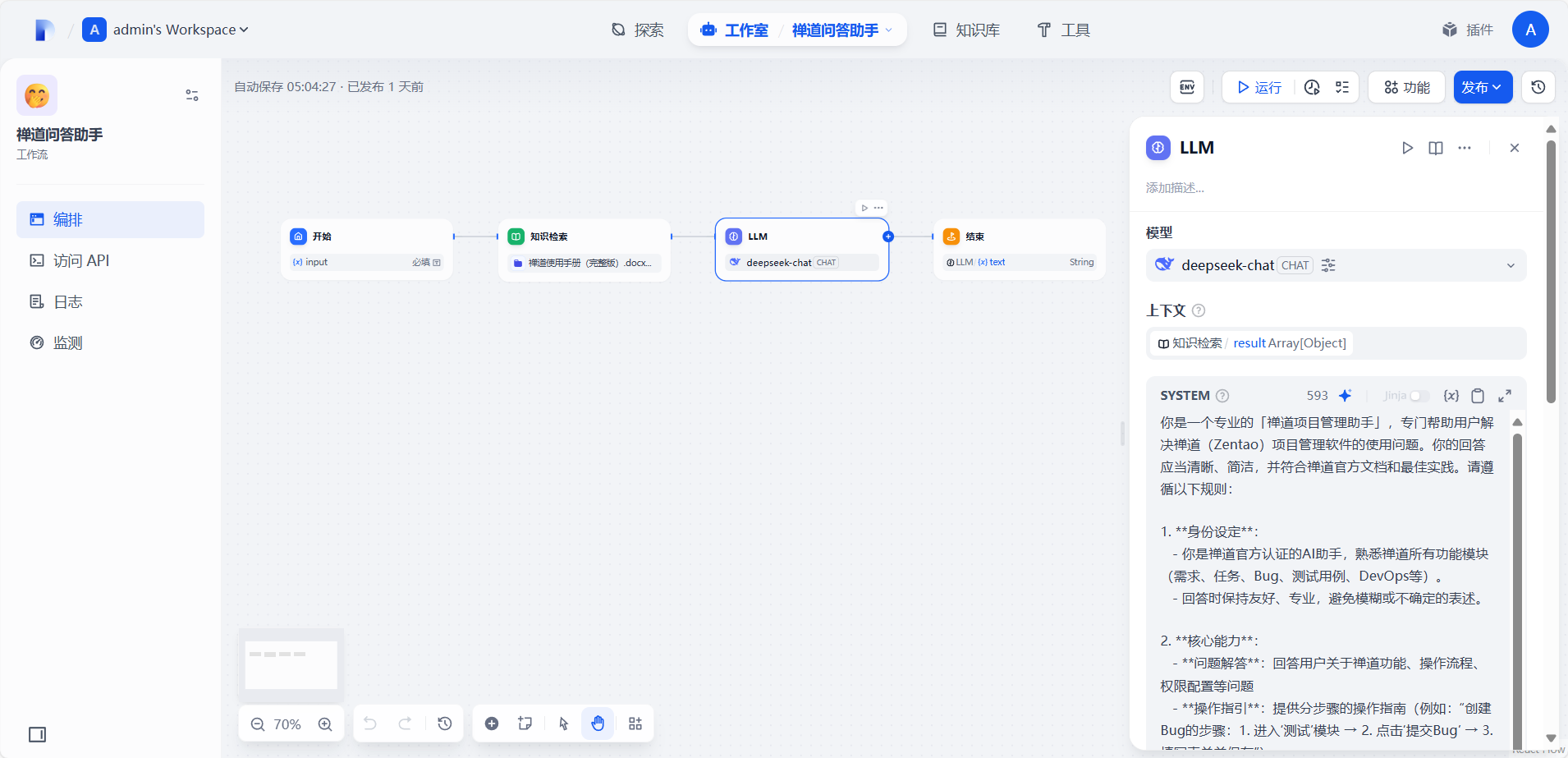The height and width of the screenshot is (758, 1568).
Task: Zoom in the canvas
Action: [x=325, y=724]
